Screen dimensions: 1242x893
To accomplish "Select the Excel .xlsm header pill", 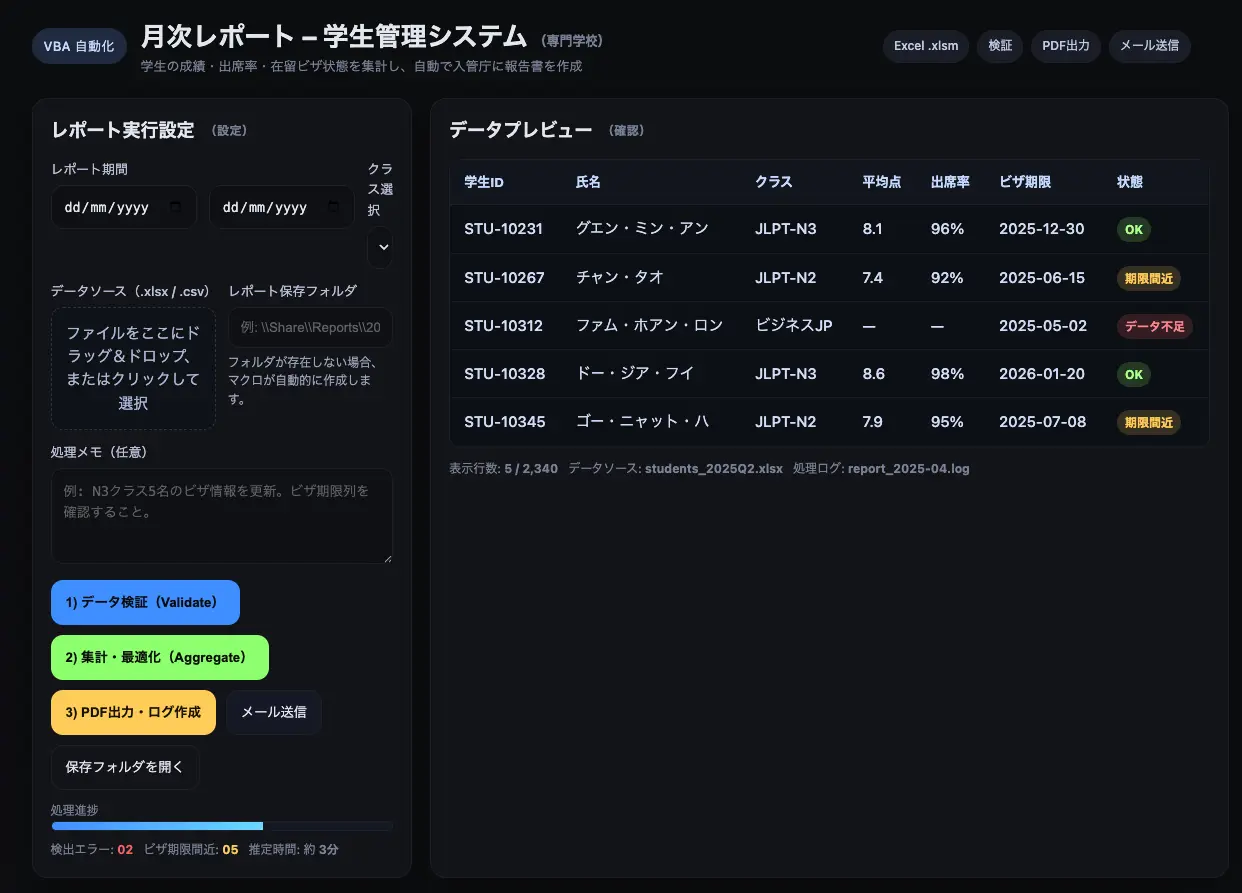I will click(926, 46).
